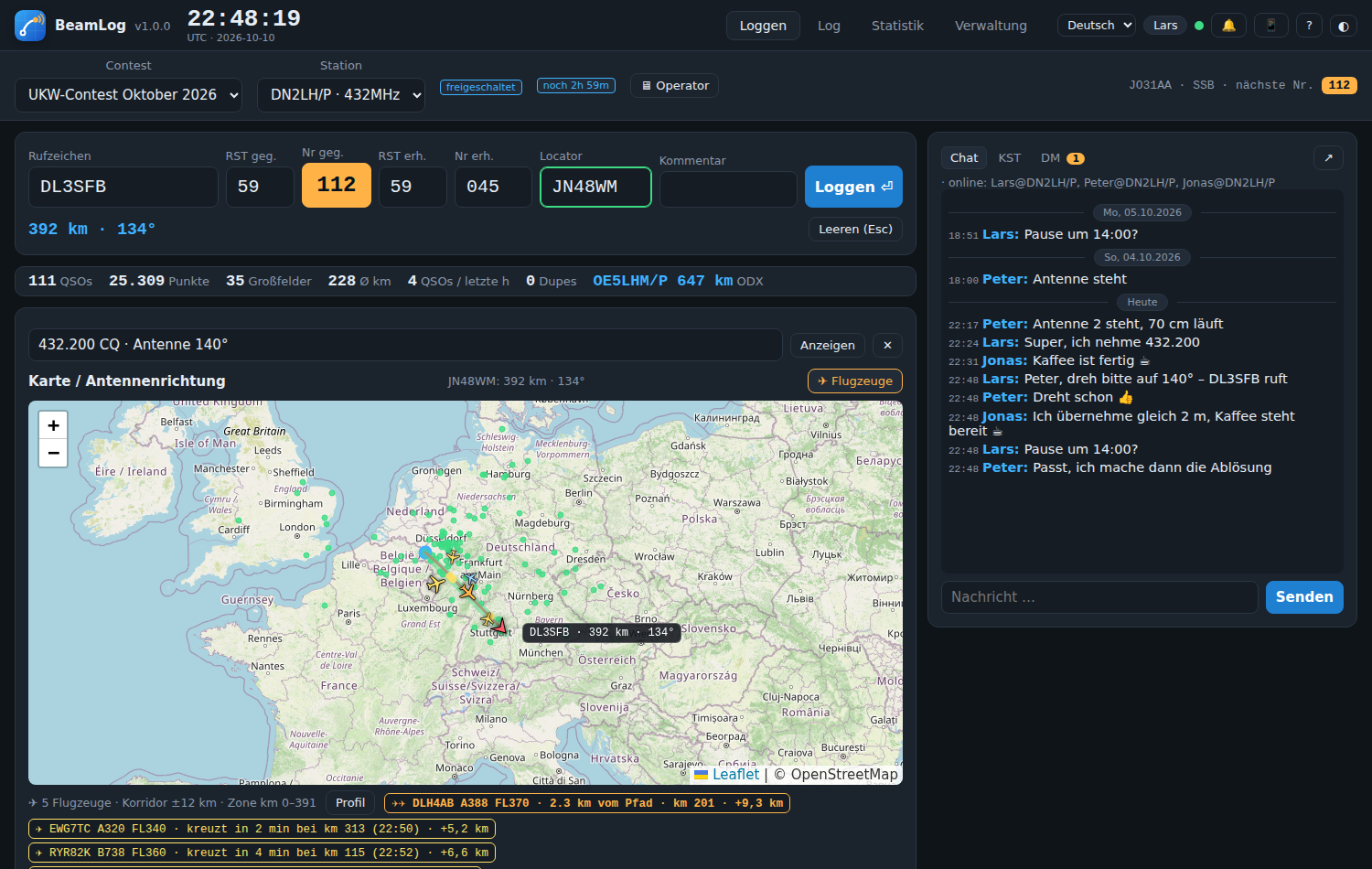1372x869 pixels.
Task: Open the Contest selection dropdown
Action: tap(128, 95)
